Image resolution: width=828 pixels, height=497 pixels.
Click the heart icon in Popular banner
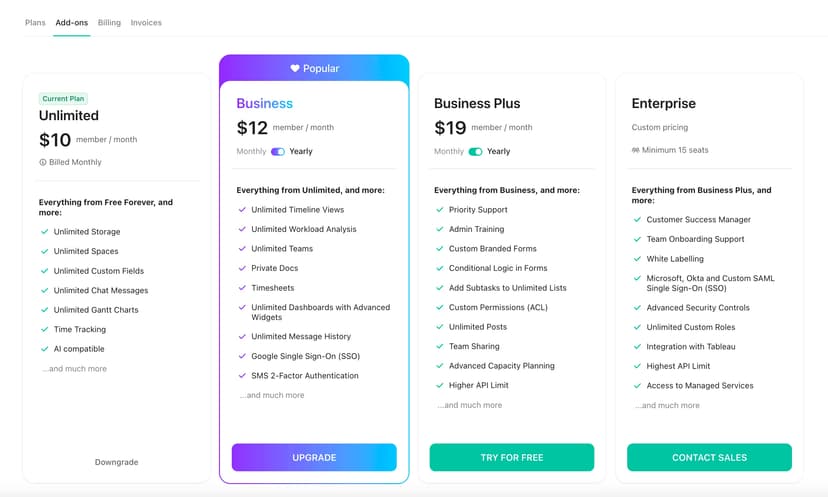295,69
